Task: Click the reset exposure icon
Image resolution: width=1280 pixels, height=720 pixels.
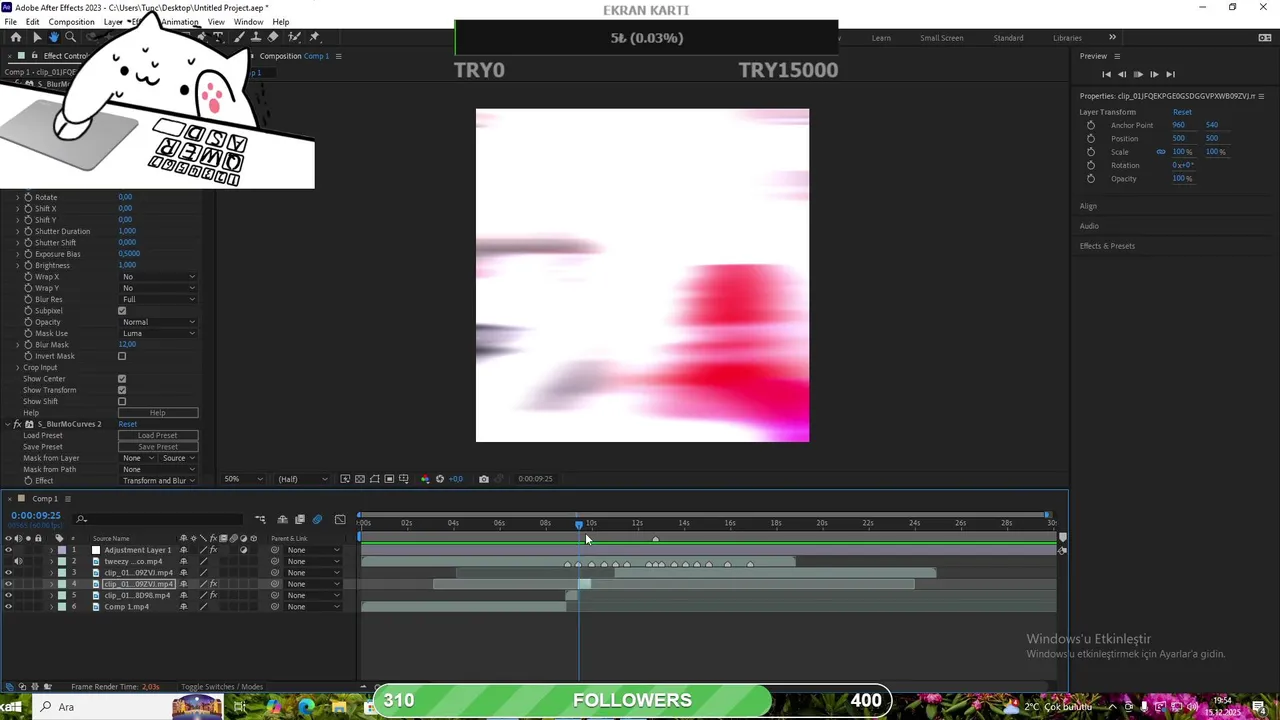Action: pyautogui.click(x=439, y=479)
